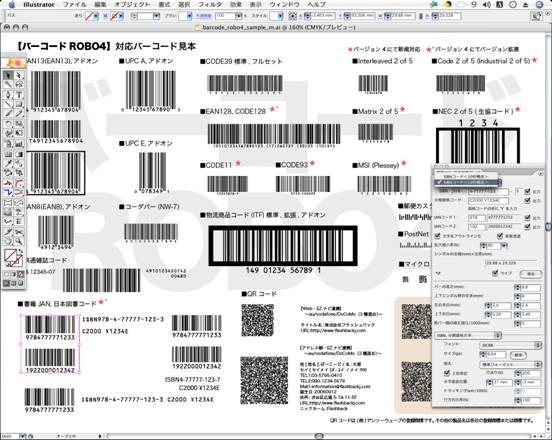Open the opacity value dropdown in control bar
Viewport: 552px width, 440px height.
239,16
